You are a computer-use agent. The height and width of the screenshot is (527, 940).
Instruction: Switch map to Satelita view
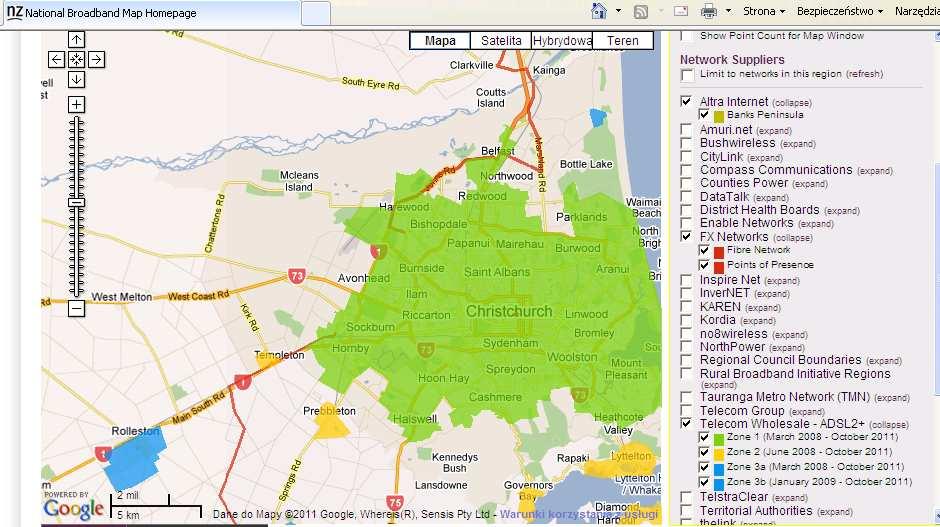click(x=501, y=41)
